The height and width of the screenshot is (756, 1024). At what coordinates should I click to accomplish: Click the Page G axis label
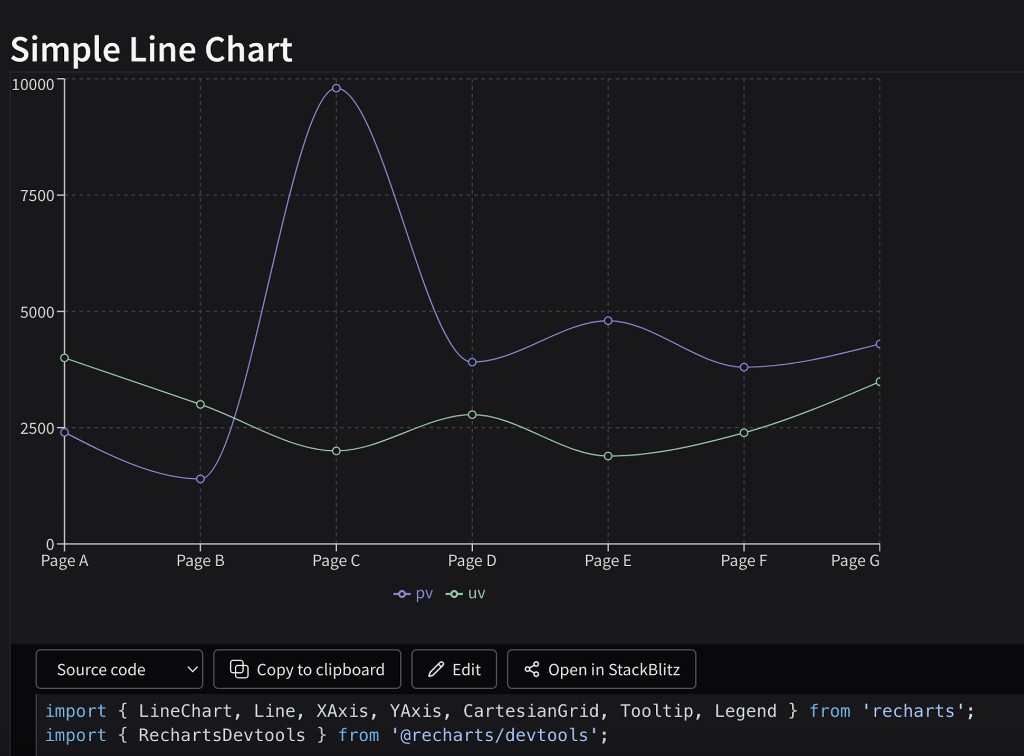click(855, 561)
